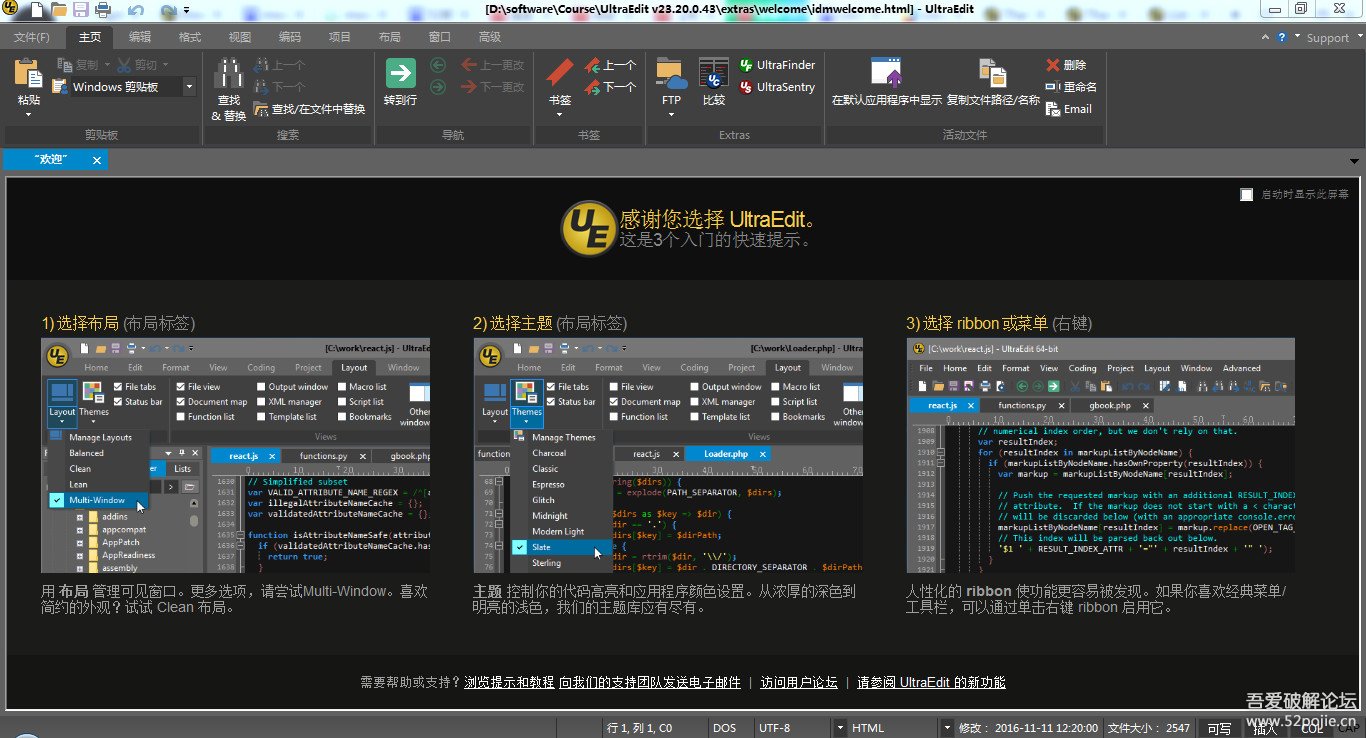Click the green Back navigation circle arrow
This screenshot has width=1366, height=738.
438,65
